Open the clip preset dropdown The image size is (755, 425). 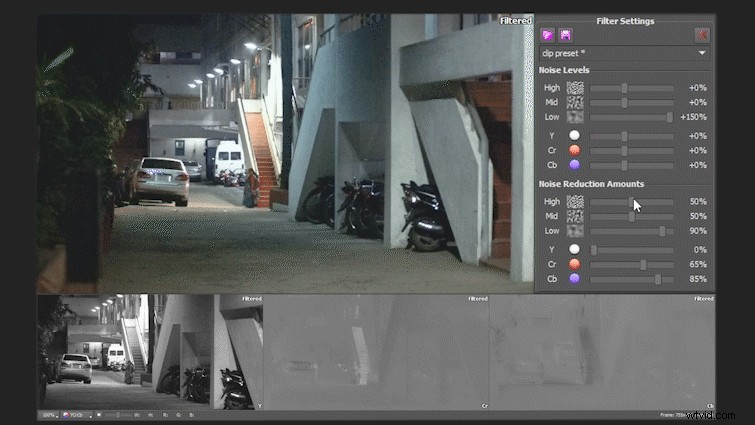coord(624,53)
